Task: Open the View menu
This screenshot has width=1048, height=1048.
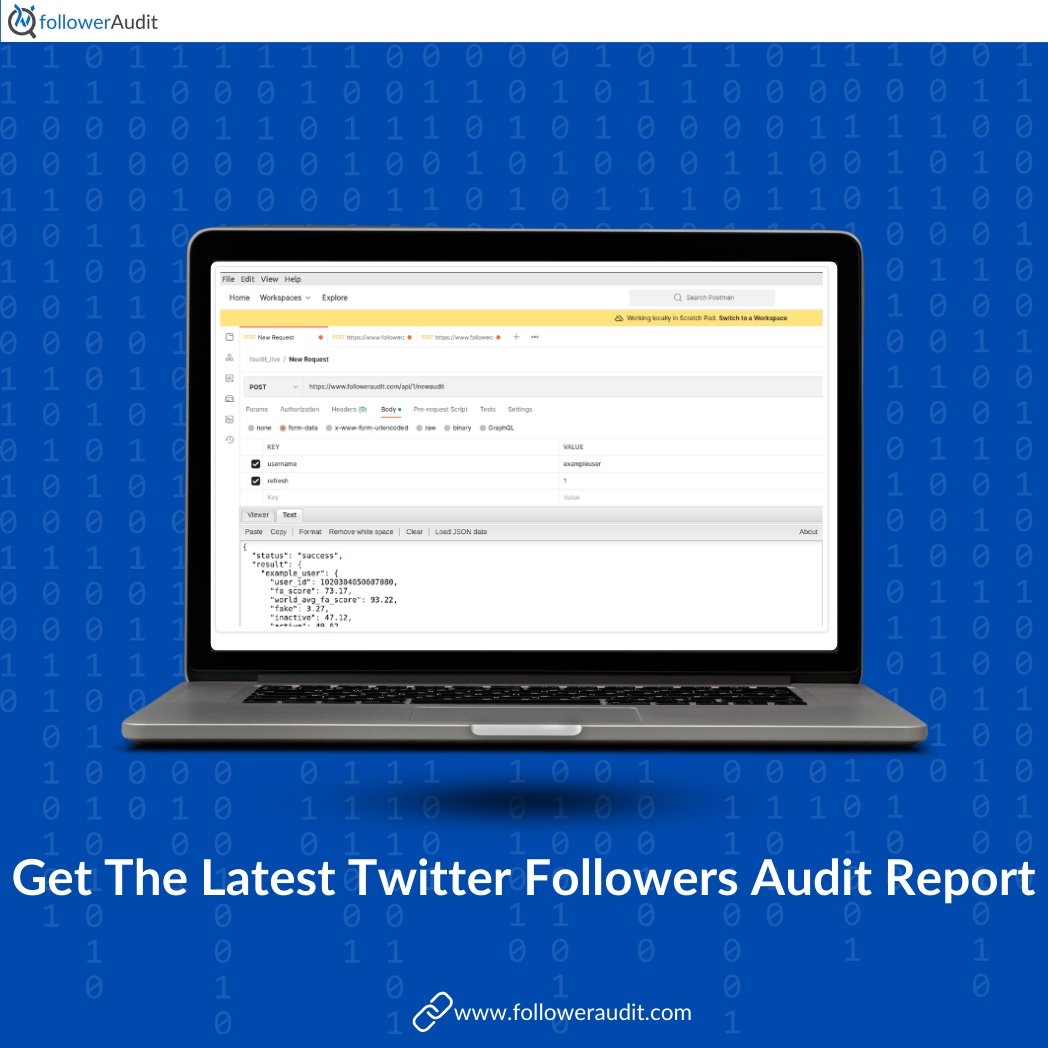Action: 269,279
